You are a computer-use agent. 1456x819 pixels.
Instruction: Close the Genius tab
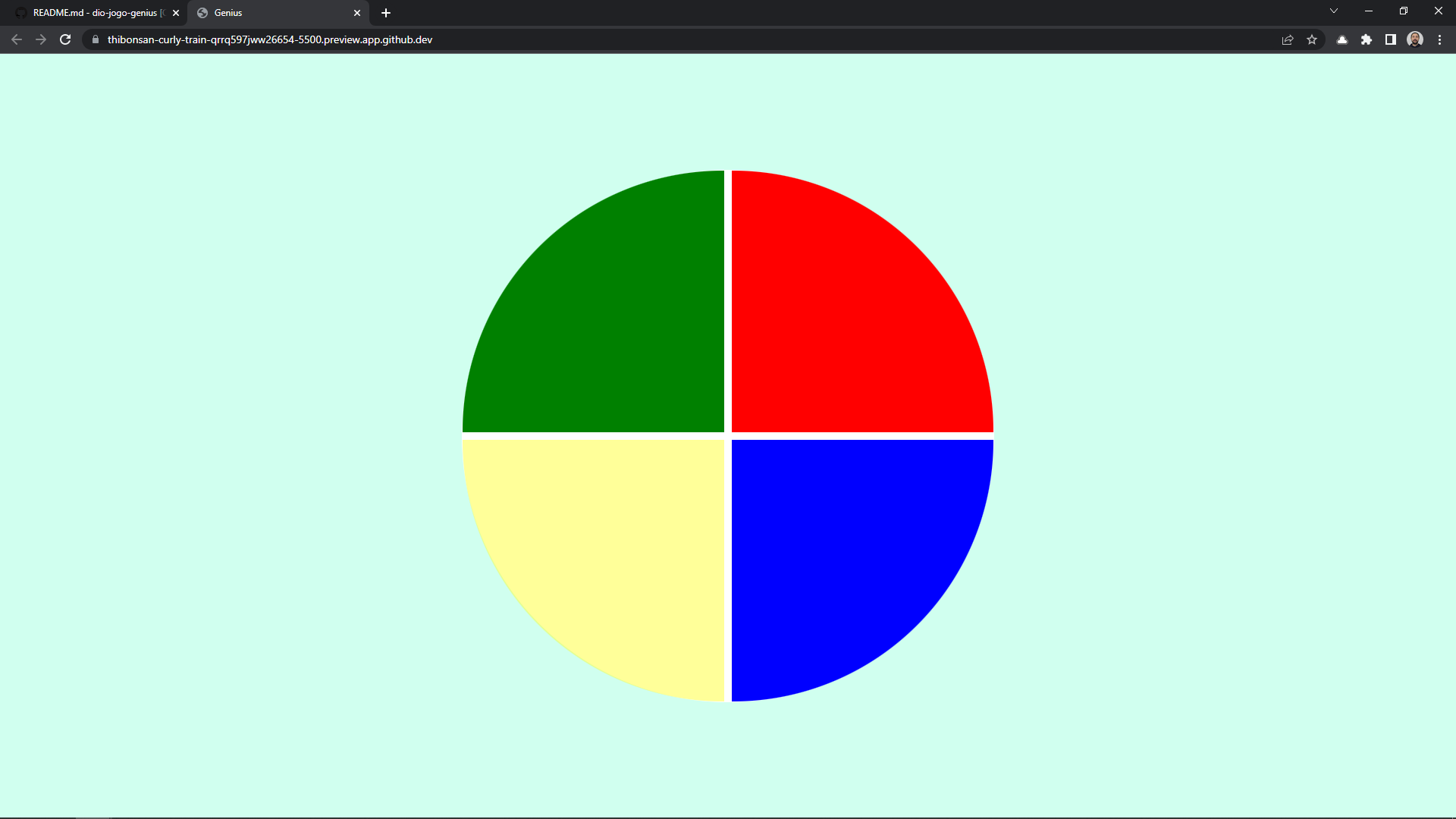pos(357,13)
